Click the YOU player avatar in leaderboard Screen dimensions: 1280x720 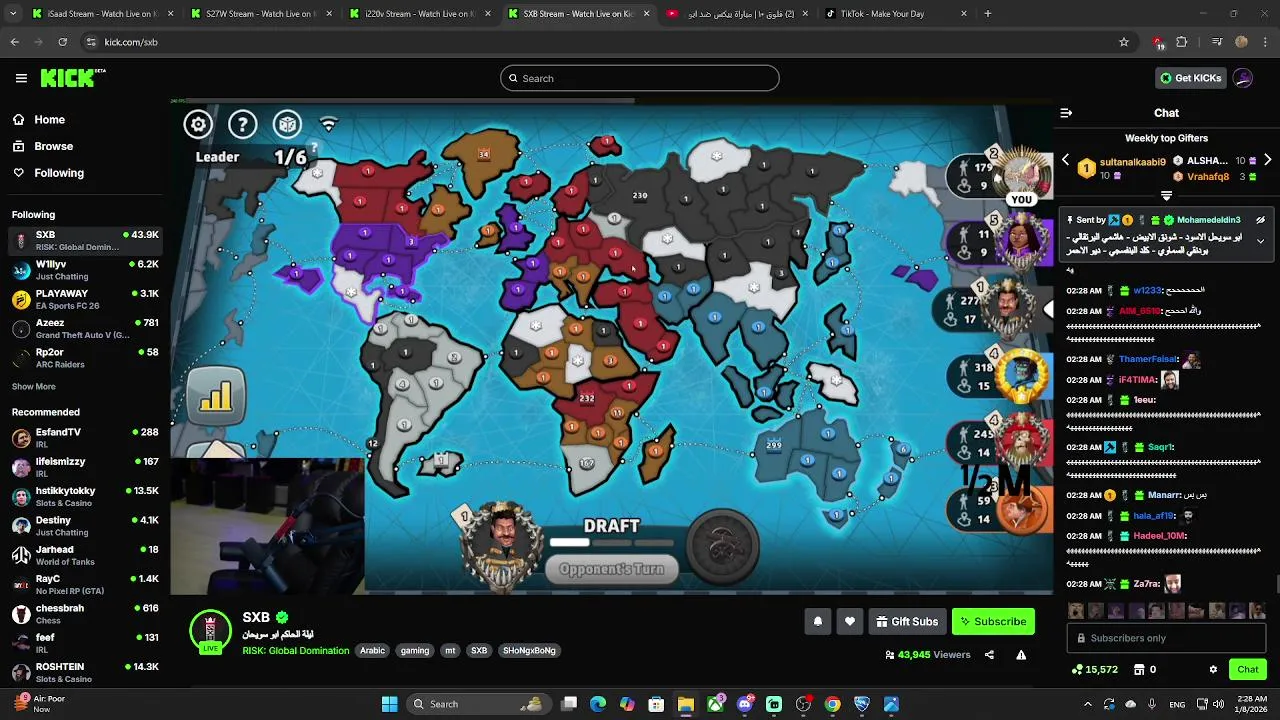point(1022,175)
